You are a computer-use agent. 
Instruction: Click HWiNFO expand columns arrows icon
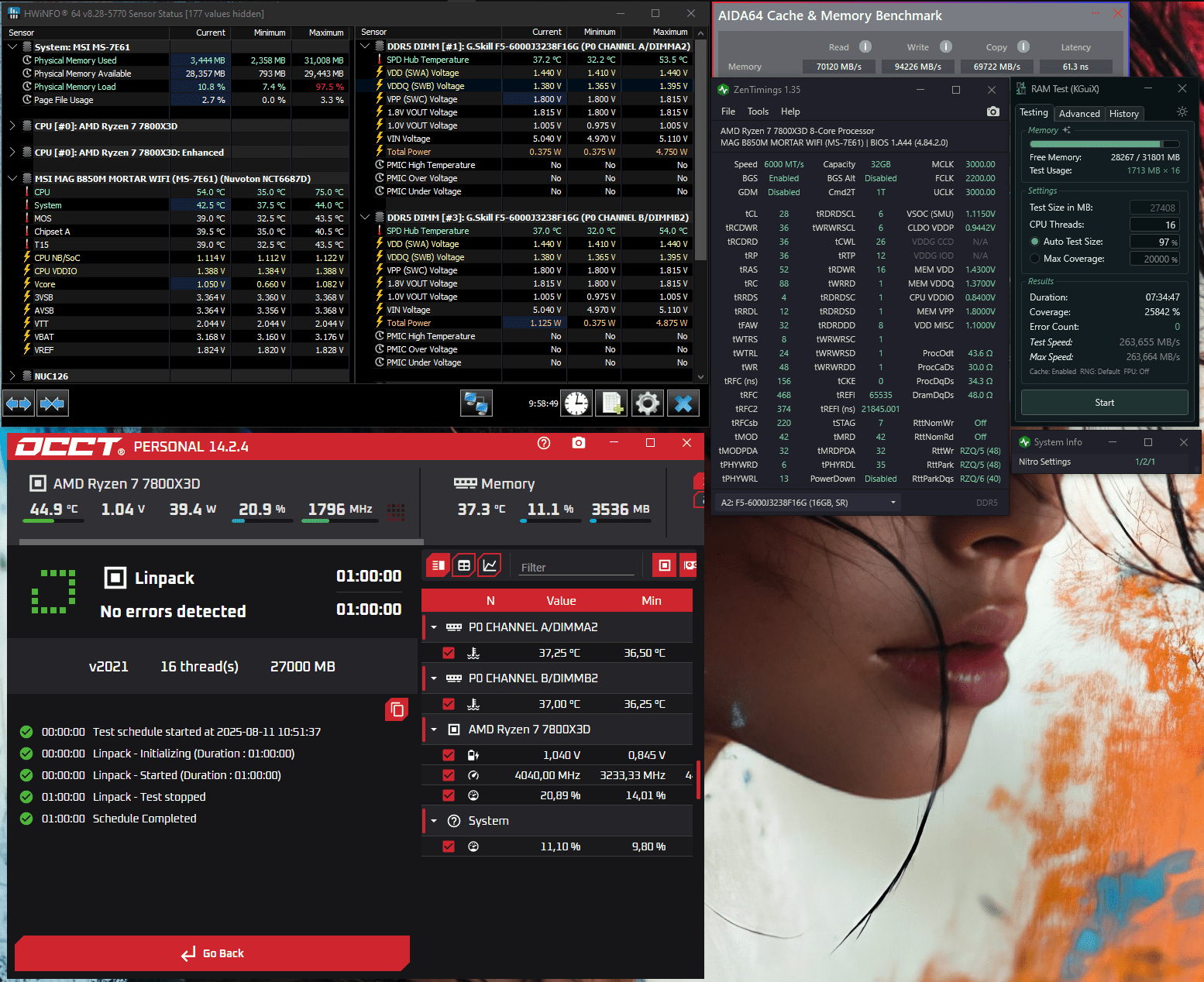[19, 403]
